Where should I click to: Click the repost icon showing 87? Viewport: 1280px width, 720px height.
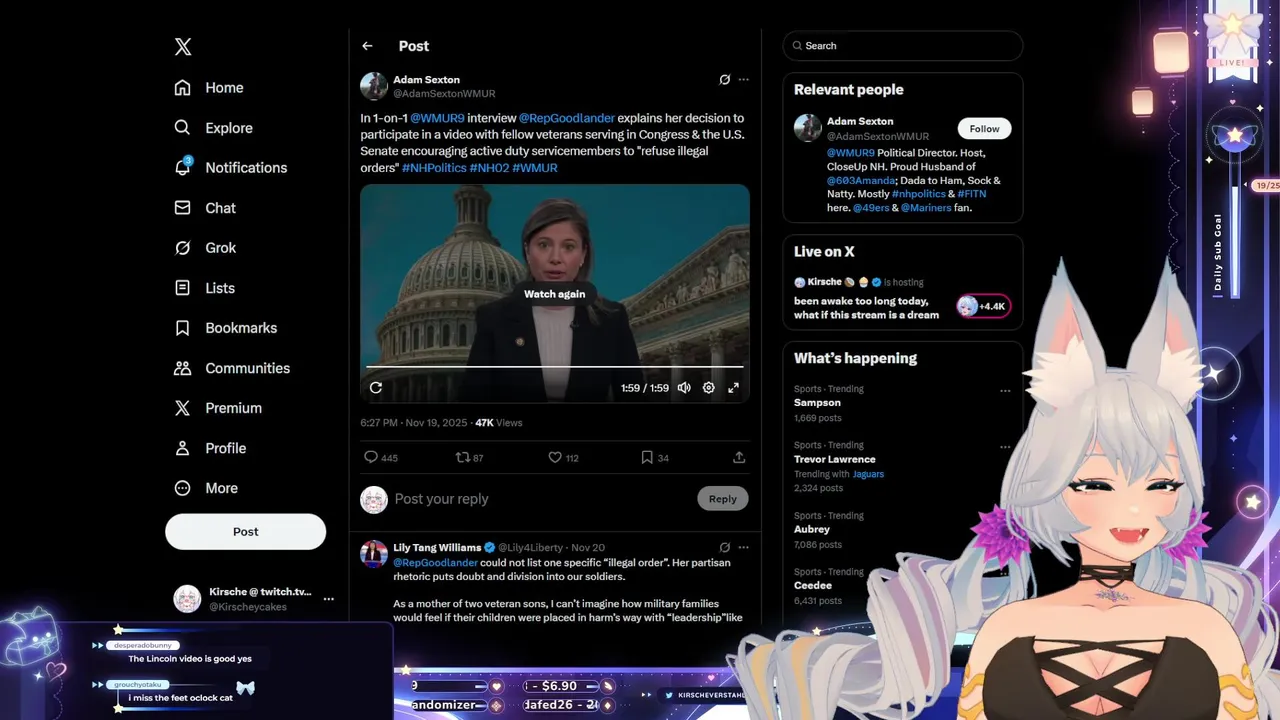click(x=469, y=457)
